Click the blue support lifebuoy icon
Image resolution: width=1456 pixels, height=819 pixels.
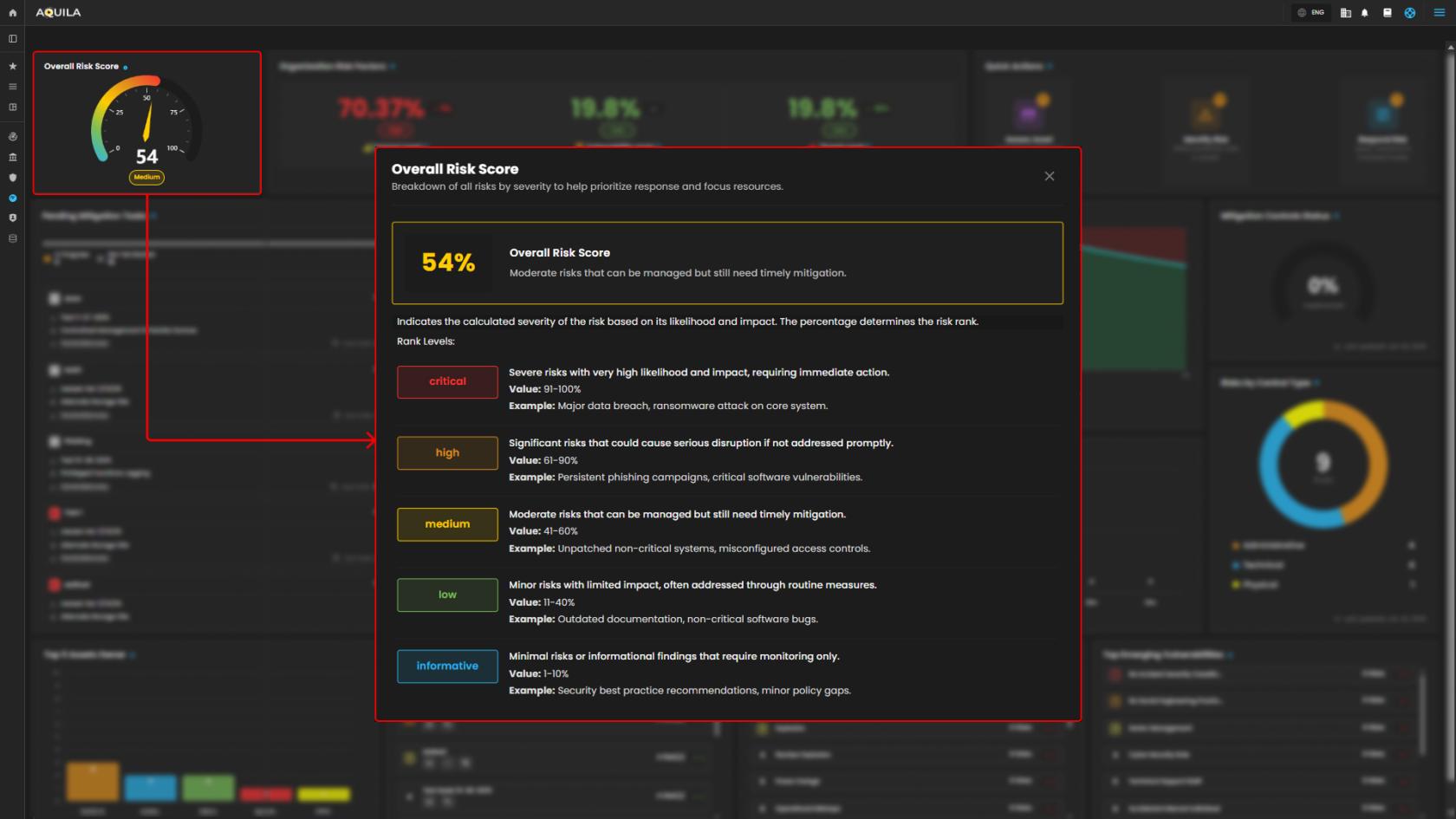(x=1410, y=13)
